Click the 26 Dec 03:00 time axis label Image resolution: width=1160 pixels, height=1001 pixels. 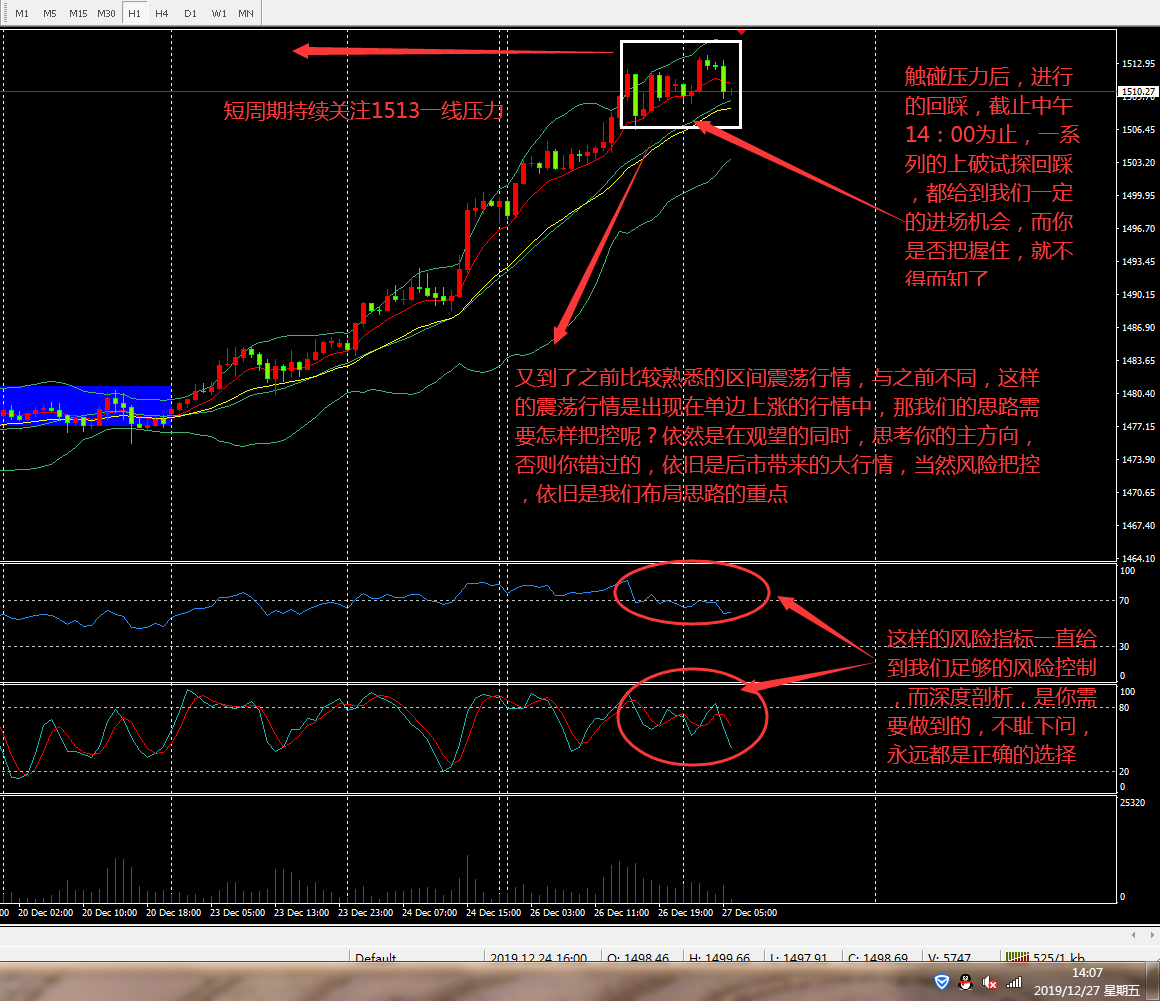[557, 912]
